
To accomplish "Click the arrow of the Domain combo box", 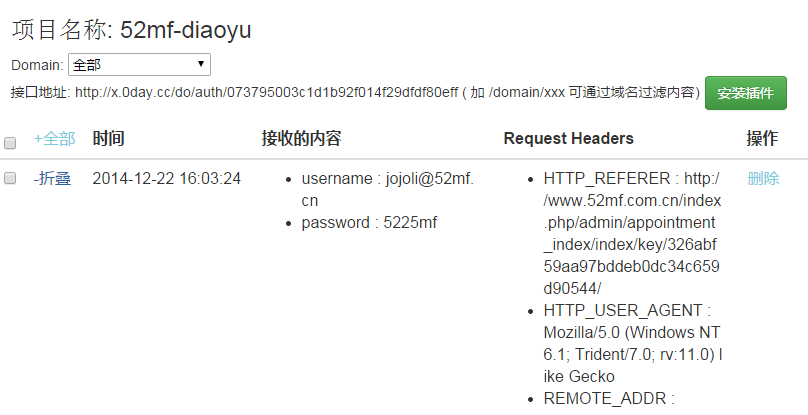I will (201, 64).
